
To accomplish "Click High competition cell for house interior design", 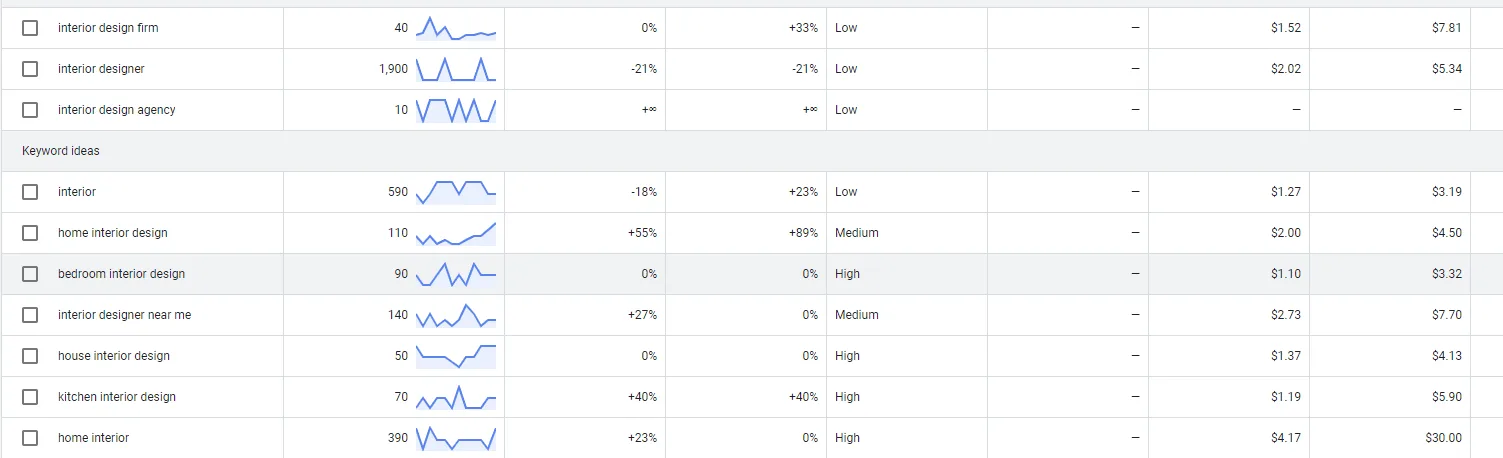I will point(847,356).
